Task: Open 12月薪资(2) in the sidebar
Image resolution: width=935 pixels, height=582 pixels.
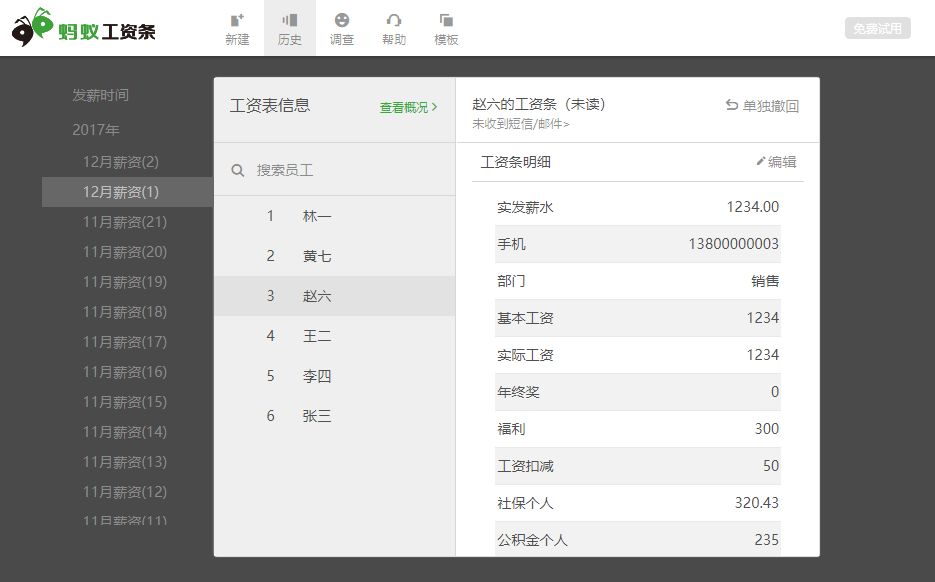Action: pyautogui.click(x=121, y=162)
